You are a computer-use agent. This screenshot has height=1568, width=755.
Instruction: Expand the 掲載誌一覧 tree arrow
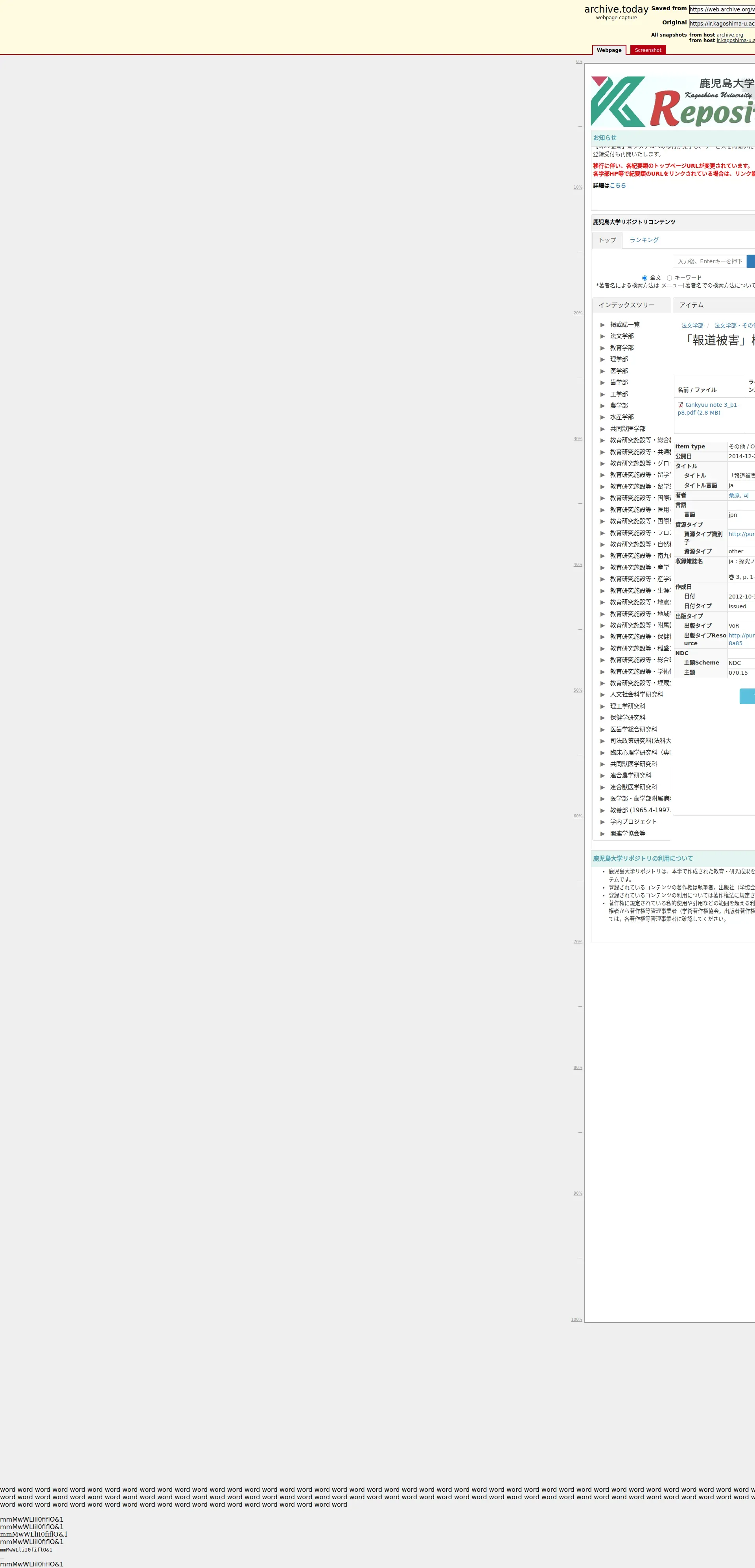pos(603,325)
